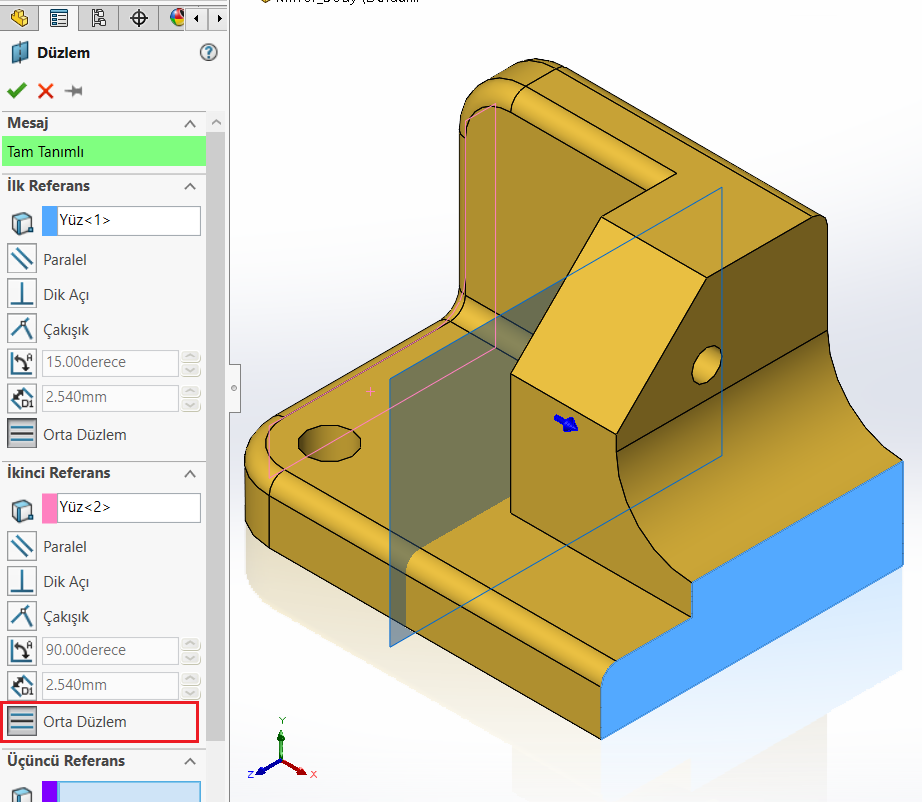Screen dimensions: 922x802
Task: Activate the Üçüncü Referans selection box
Action: click(128, 792)
